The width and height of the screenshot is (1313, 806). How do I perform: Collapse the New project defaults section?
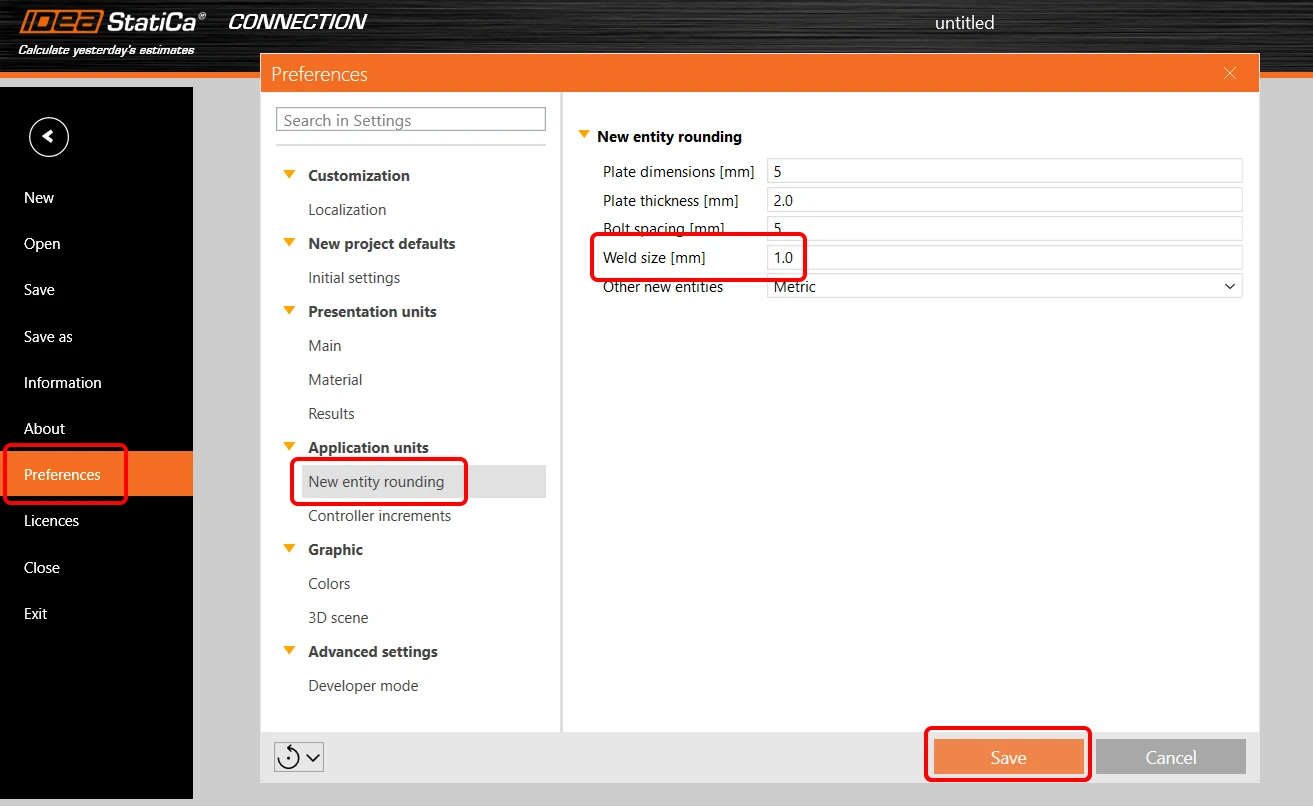pyautogui.click(x=290, y=243)
